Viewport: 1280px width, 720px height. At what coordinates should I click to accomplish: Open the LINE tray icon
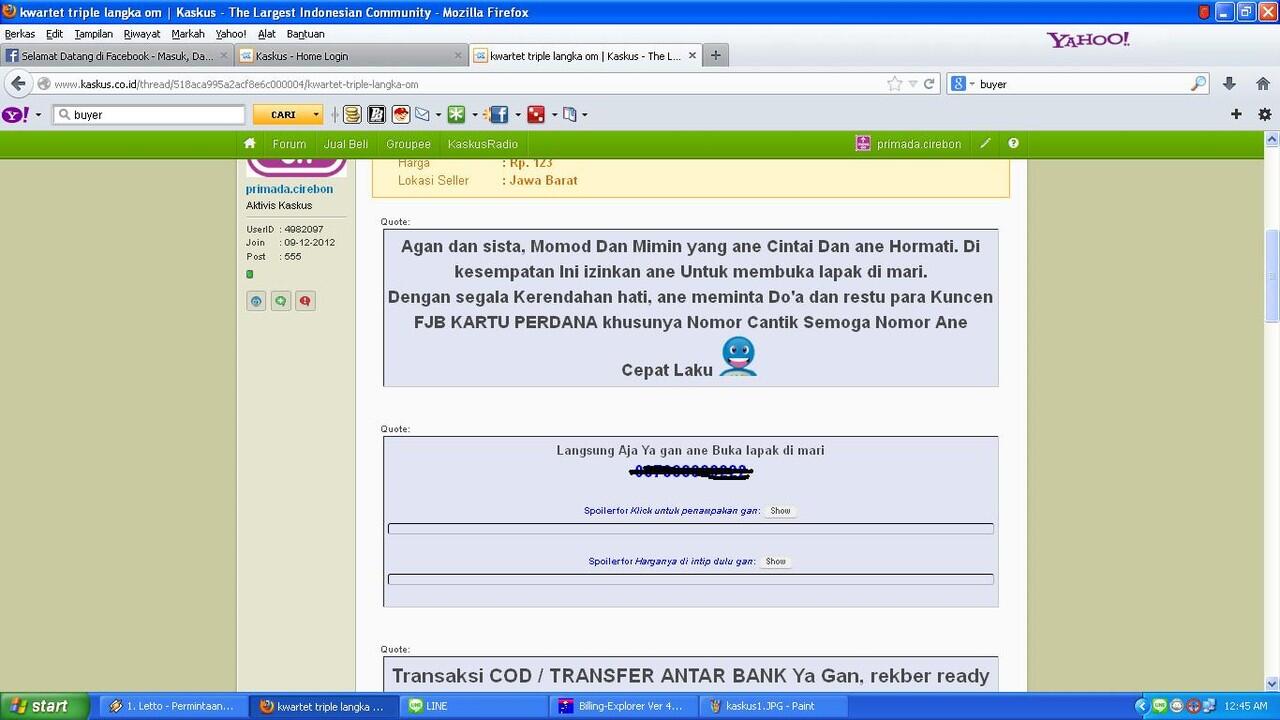pos(1160,706)
